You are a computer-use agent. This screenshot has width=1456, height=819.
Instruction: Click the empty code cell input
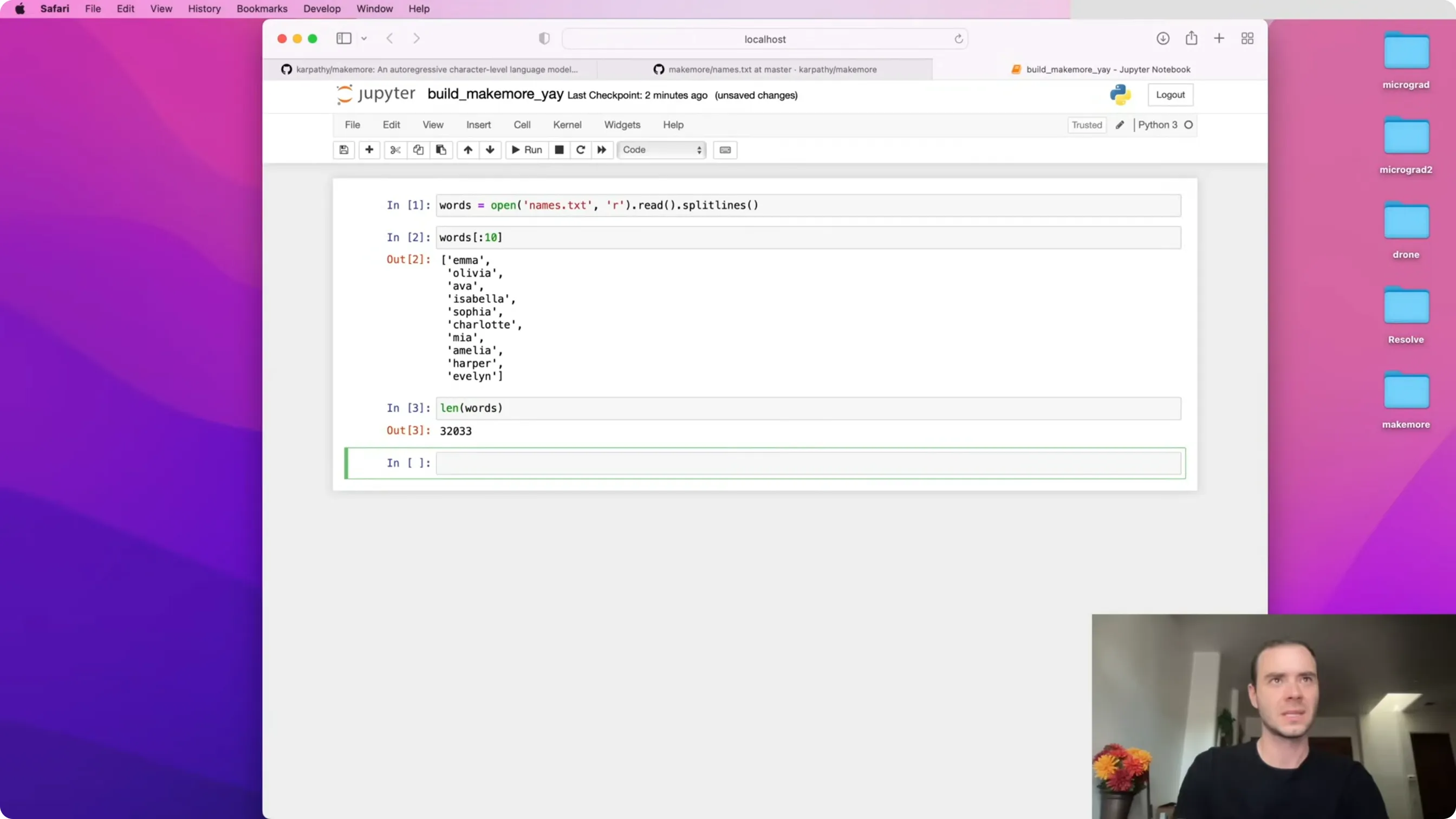[x=808, y=464]
